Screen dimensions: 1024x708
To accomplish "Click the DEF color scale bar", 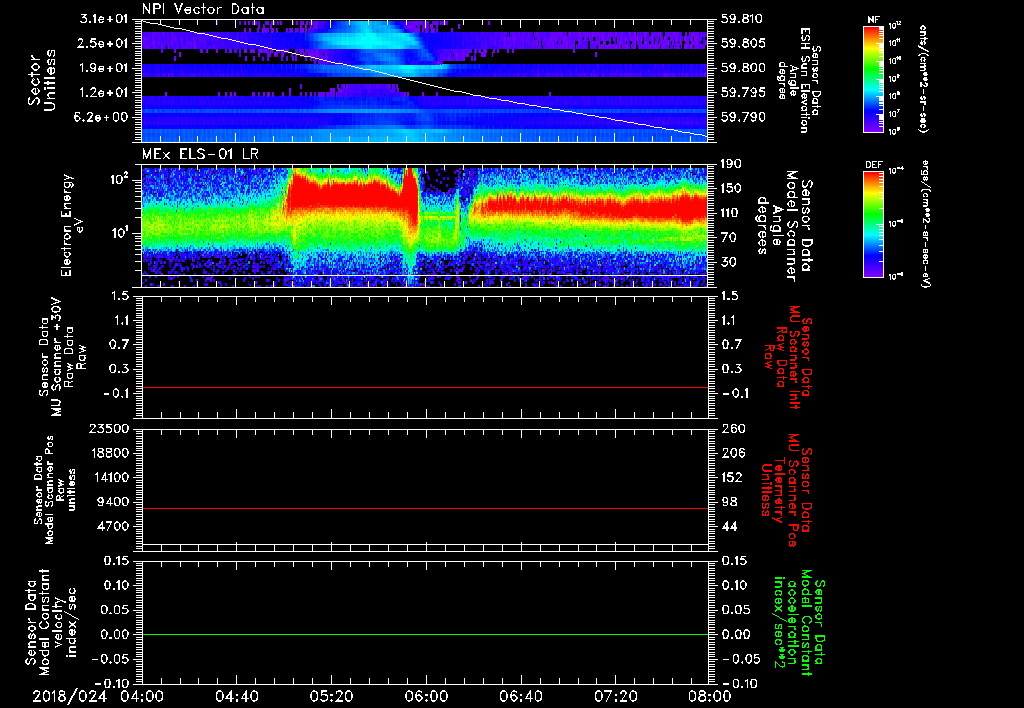I will pyautogui.click(x=873, y=224).
